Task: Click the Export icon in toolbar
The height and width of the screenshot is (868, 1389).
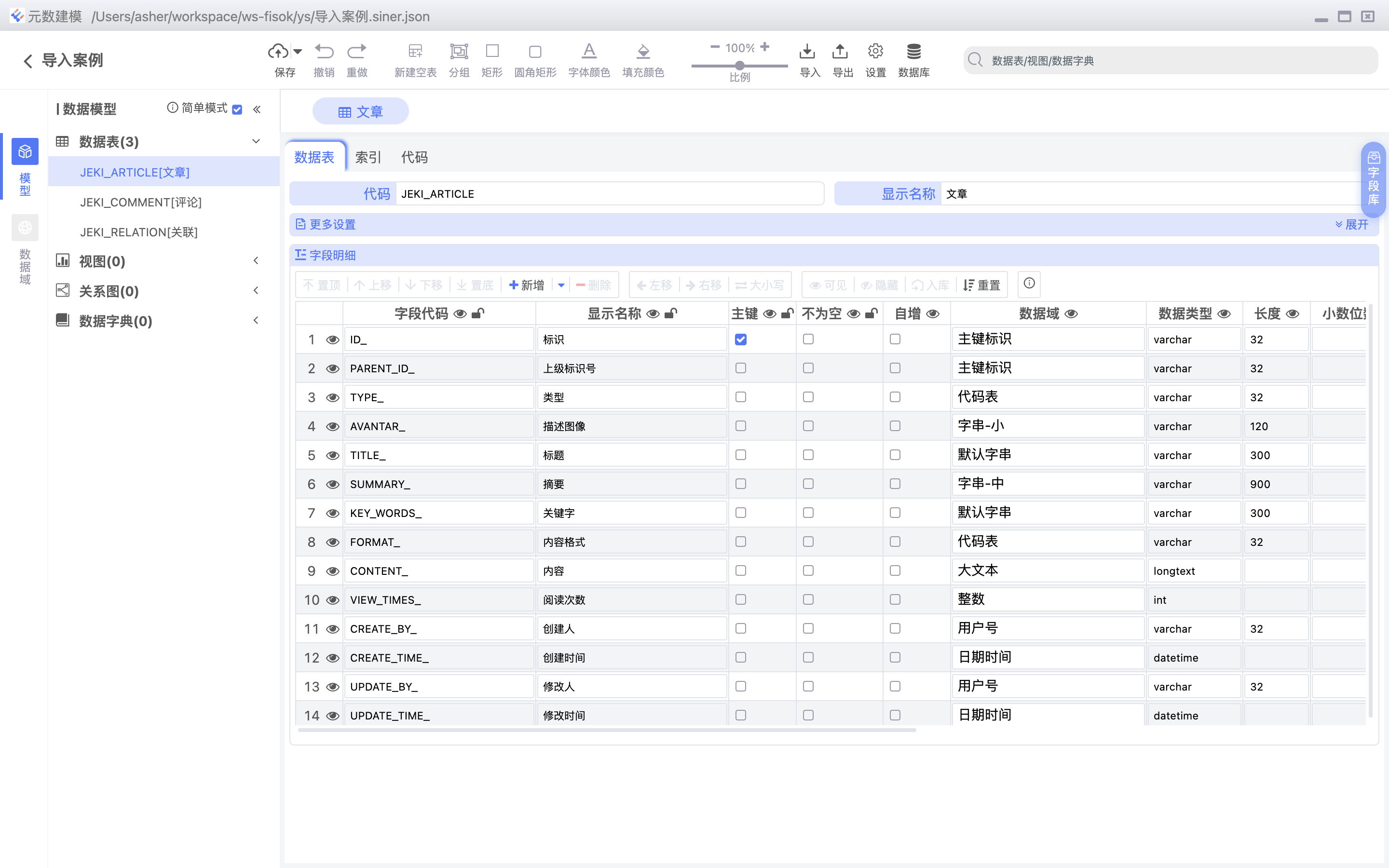Action: coord(841,52)
